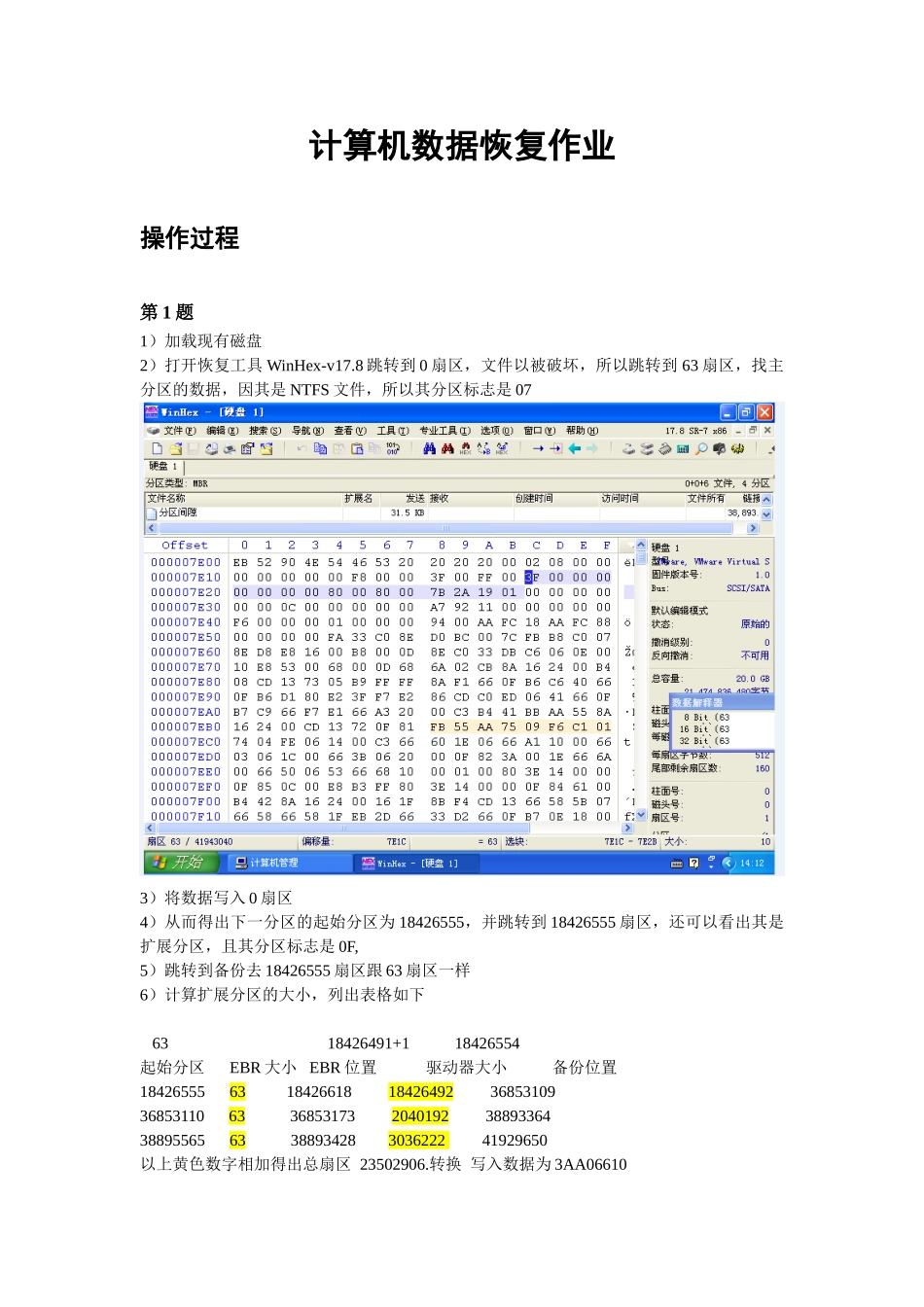Select the 硬盘 1 tab
This screenshot has height=1307, width=924.
[x=163, y=466]
